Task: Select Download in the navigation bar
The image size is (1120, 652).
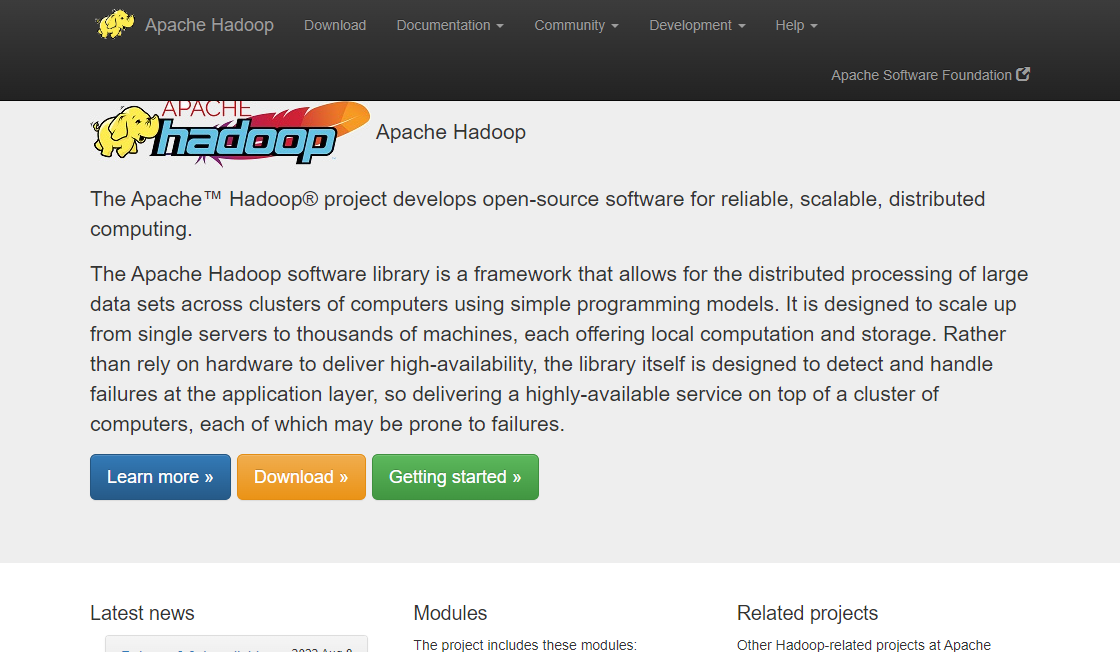Action: point(335,25)
